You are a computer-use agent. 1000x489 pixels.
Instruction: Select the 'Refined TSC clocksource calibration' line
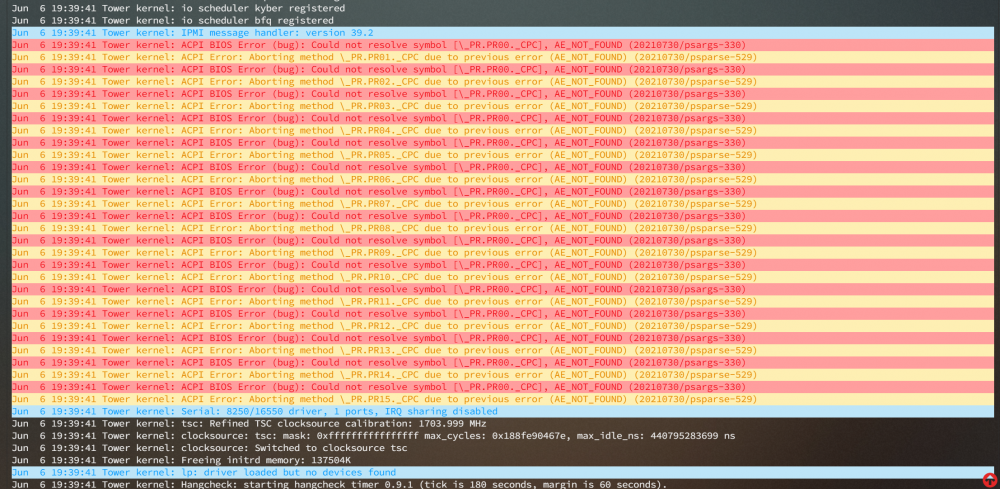[503, 423]
